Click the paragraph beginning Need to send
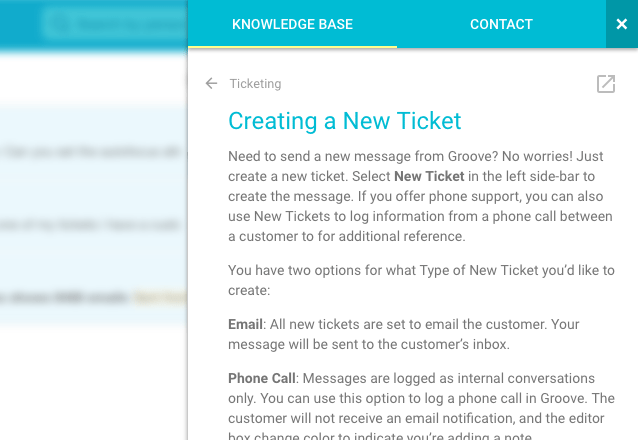The width and height of the screenshot is (638, 440). pyautogui.click(x=421, y=196)
